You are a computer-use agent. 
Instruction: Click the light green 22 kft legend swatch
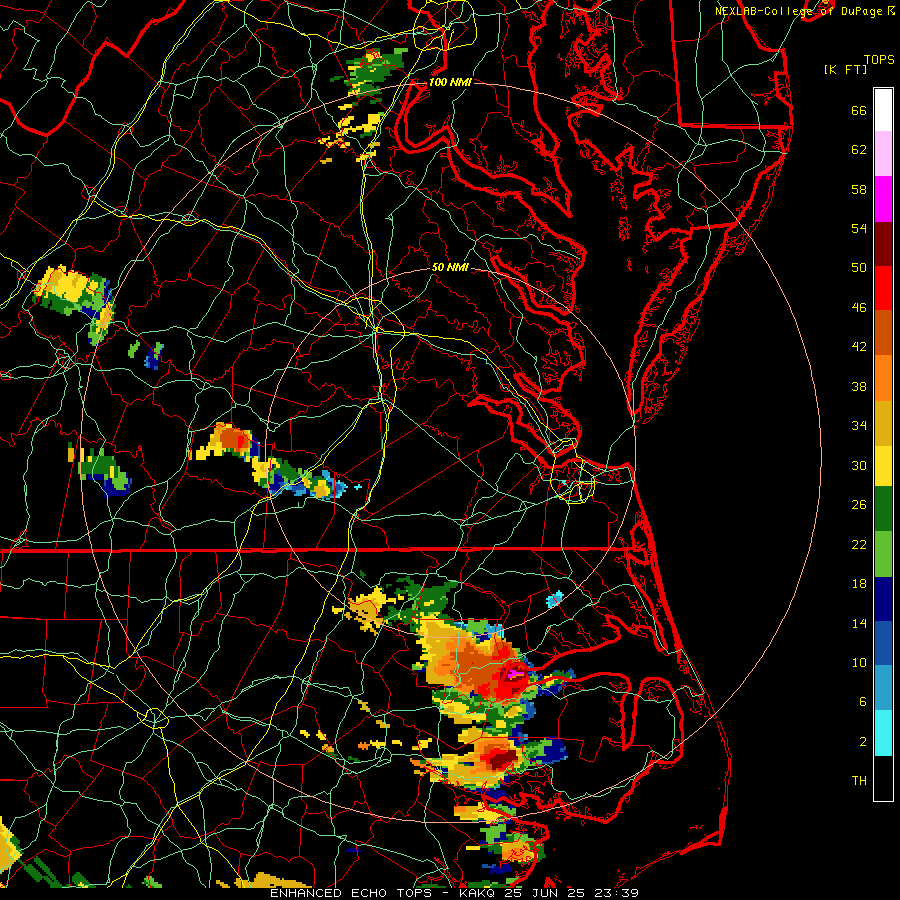[883, 554]
